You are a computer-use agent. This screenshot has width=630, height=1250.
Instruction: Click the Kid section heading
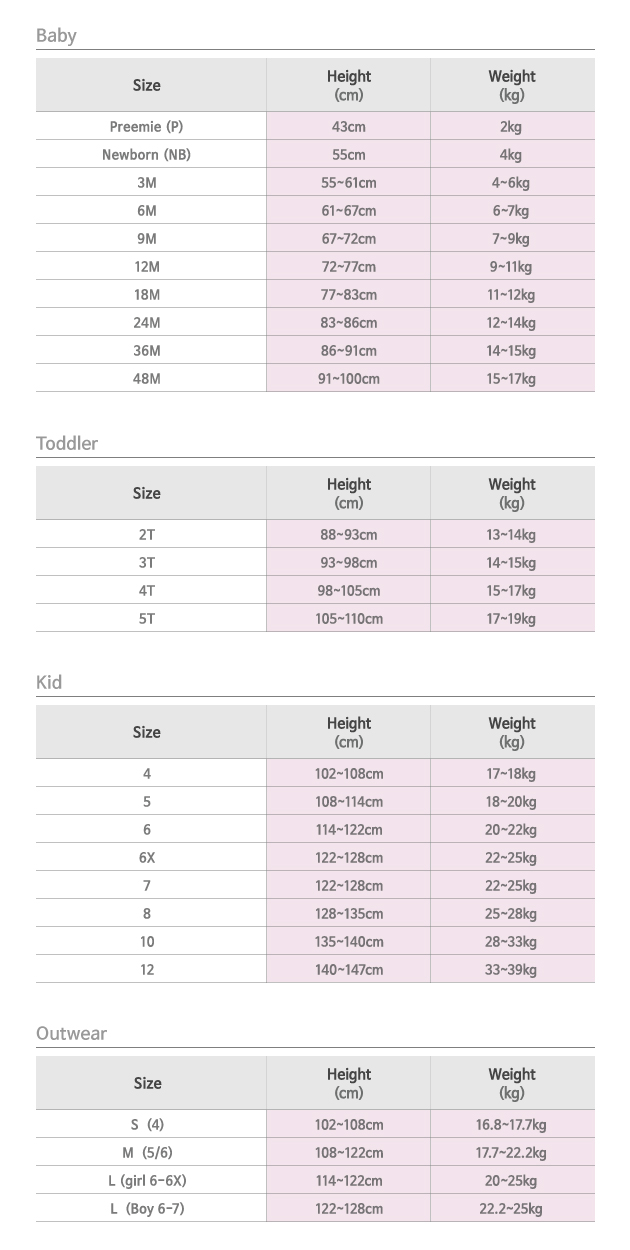coord(49,683)
